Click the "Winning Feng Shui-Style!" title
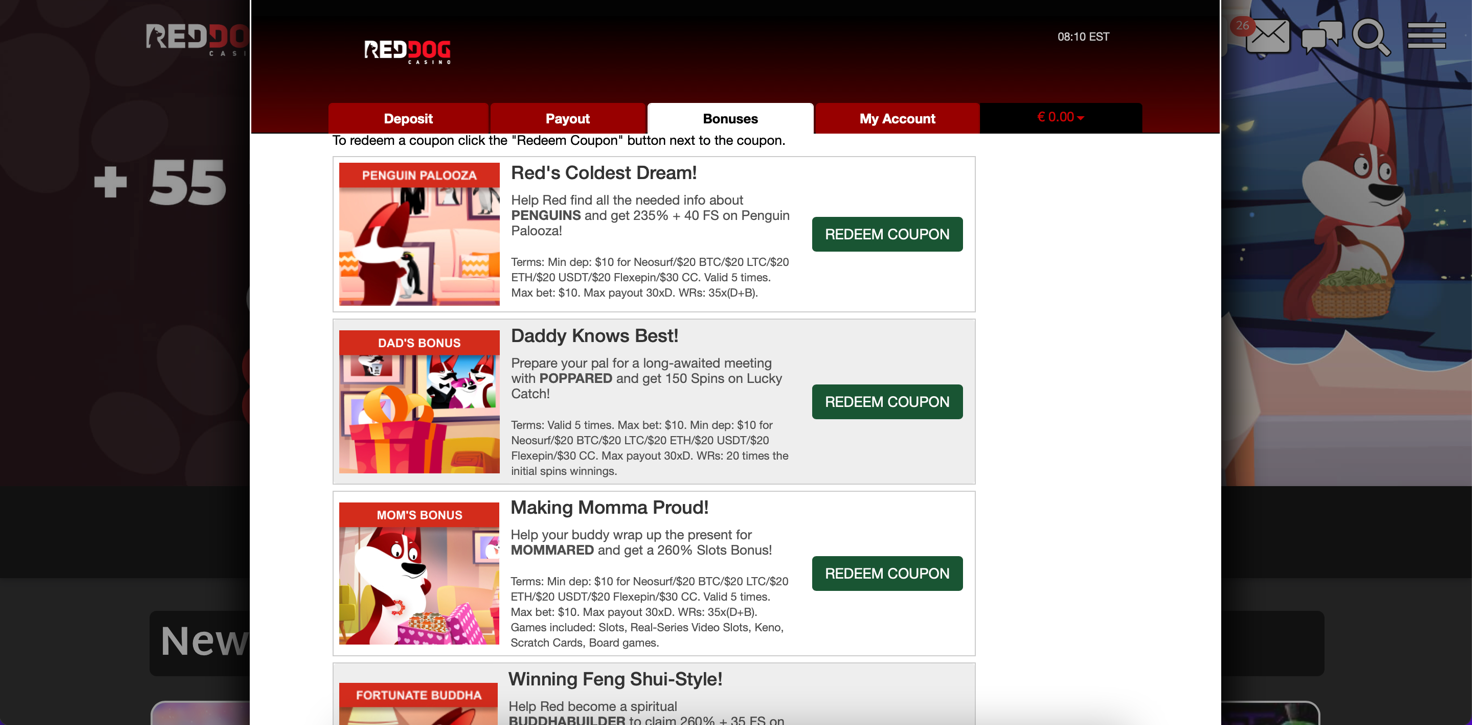This screenshot has height=725, width=1472. pyautogui.click(x=615, y=679)
